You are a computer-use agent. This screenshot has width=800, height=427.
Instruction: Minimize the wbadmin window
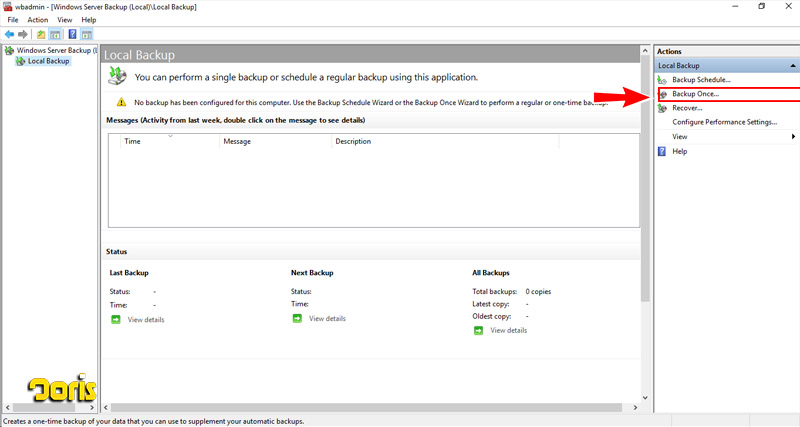pyautogui.click(x=735, y=7)
